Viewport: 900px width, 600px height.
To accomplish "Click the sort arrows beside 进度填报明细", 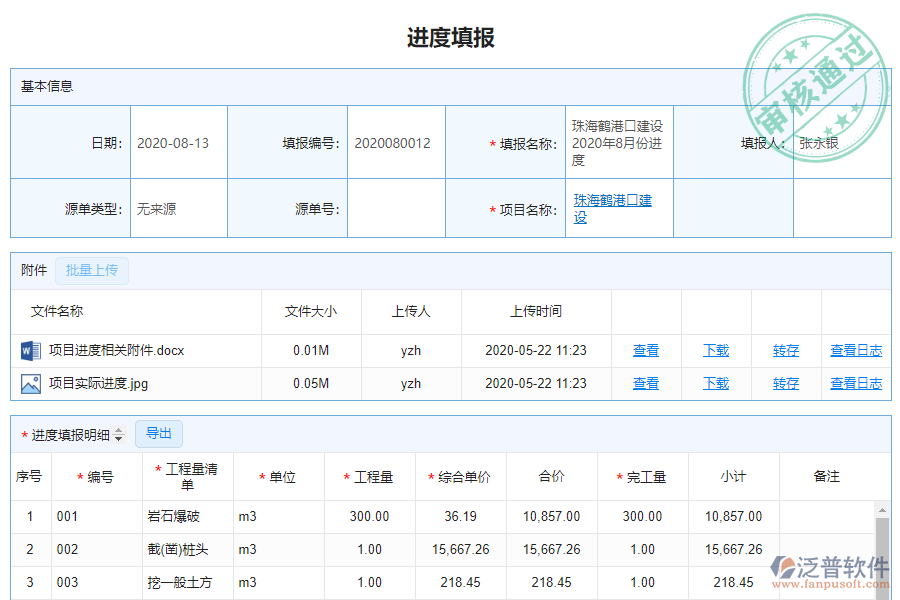I will click(x=119, y=433).
